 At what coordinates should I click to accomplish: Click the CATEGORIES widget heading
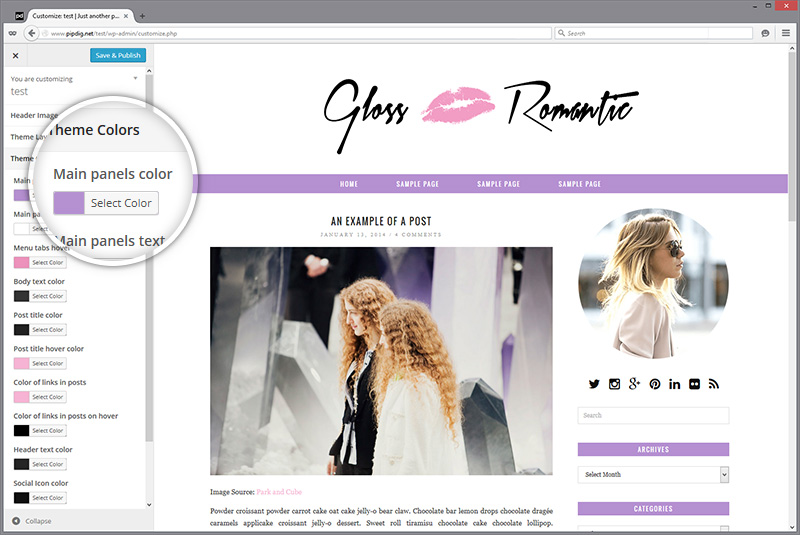(653, 508)
